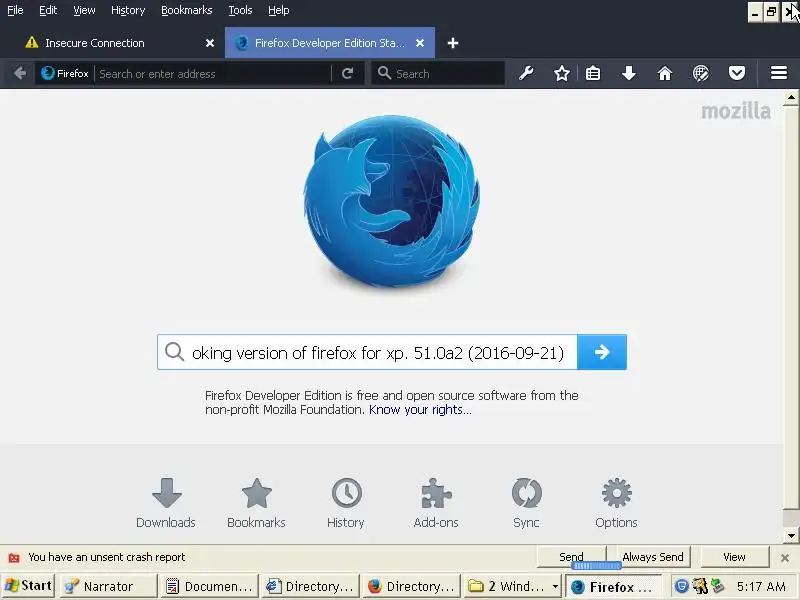Select Firefox Developer Edition Start tab
The height and width of the screenshot is (600, 800).
click(330, 43)
